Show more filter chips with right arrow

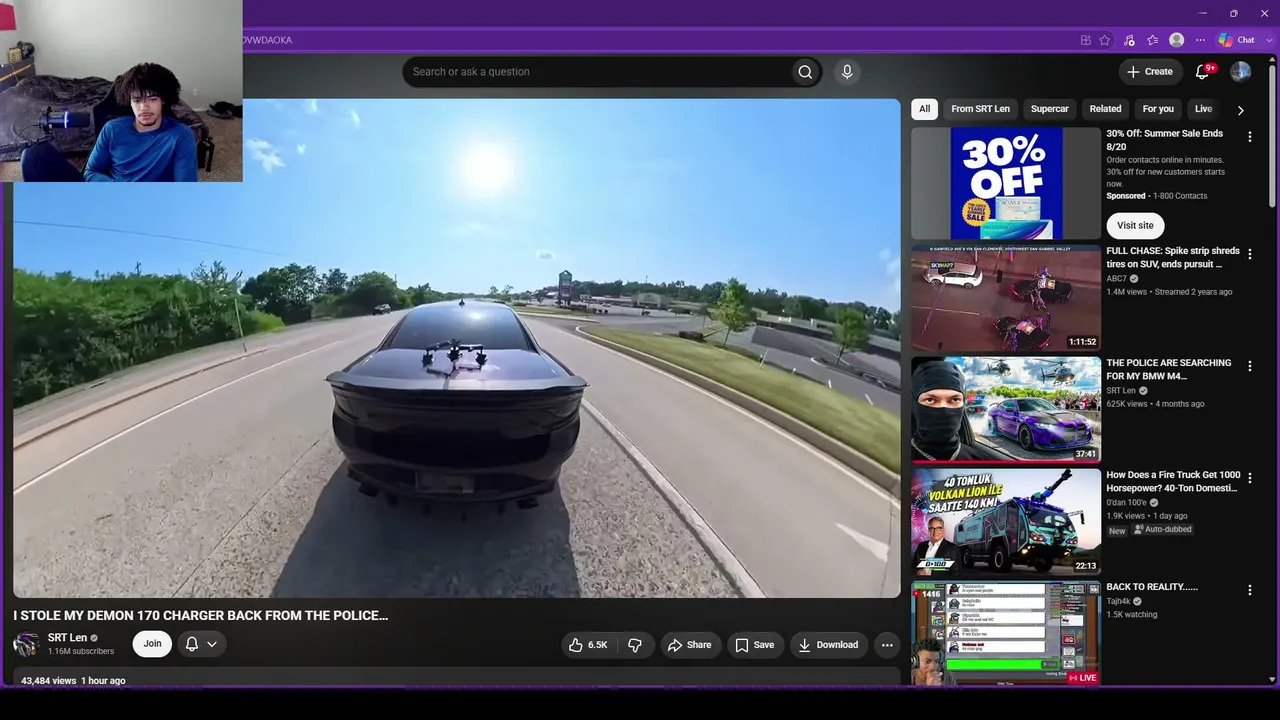coord(1240,110)
